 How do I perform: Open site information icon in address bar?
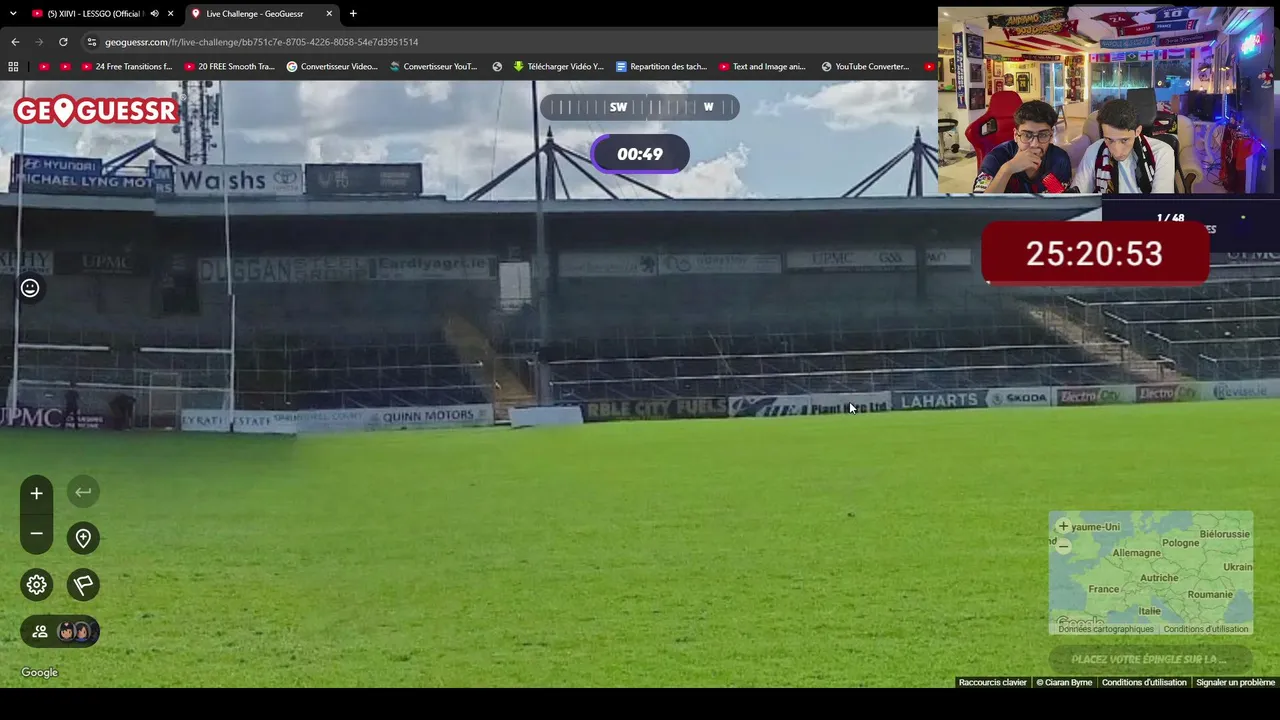92,42
